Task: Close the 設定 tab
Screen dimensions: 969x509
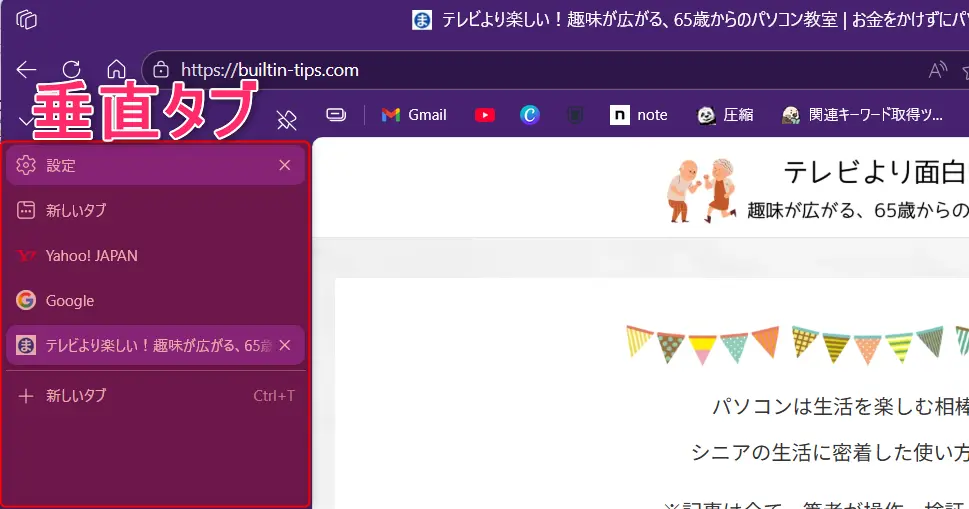Action: (x=285, y=165)
